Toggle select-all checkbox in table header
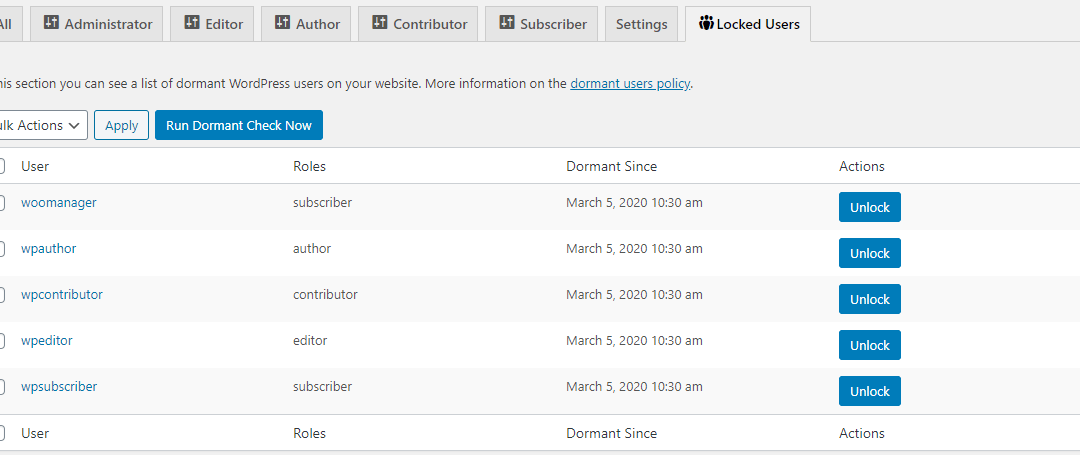The height and width of the screenshot is (455, 1080). (1, 166)
